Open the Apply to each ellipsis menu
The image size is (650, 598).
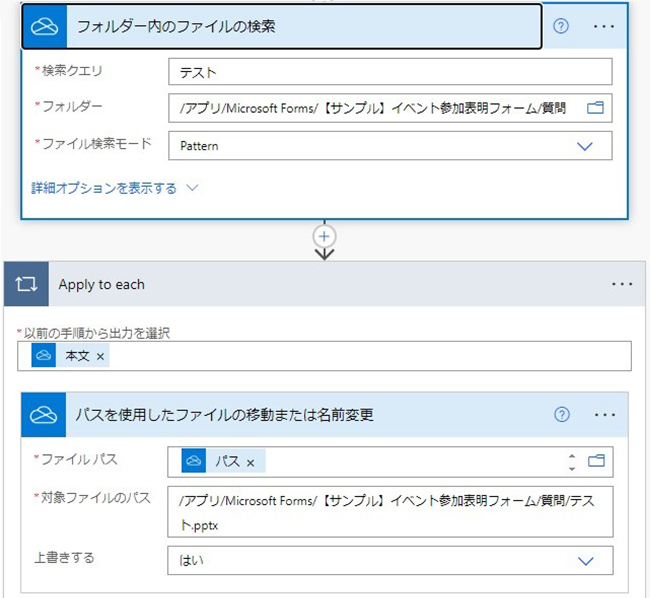pos(622,284)
